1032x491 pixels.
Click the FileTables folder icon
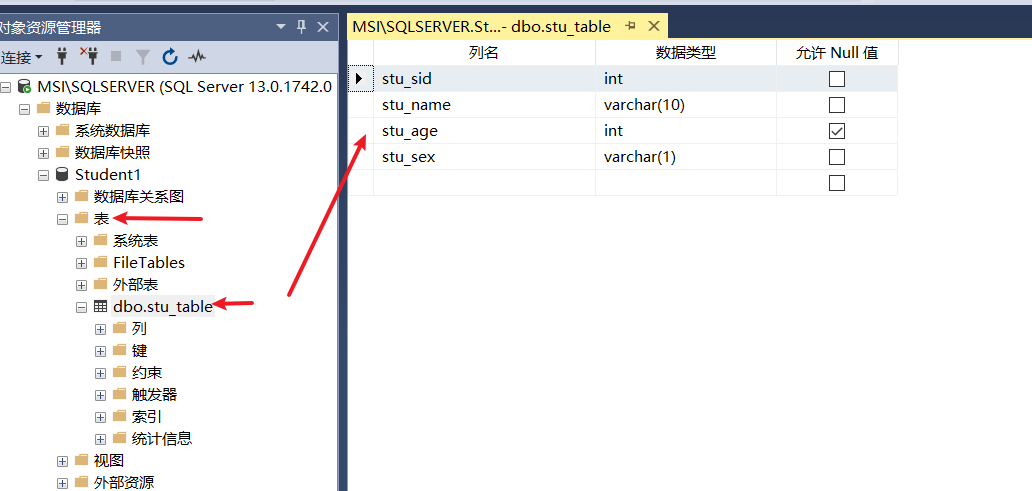pyautogui.click(x=100, y=262)
